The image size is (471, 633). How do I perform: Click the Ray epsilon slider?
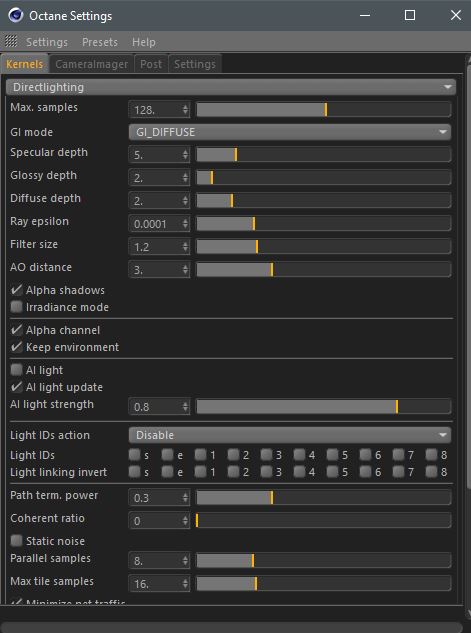[324, 224]
